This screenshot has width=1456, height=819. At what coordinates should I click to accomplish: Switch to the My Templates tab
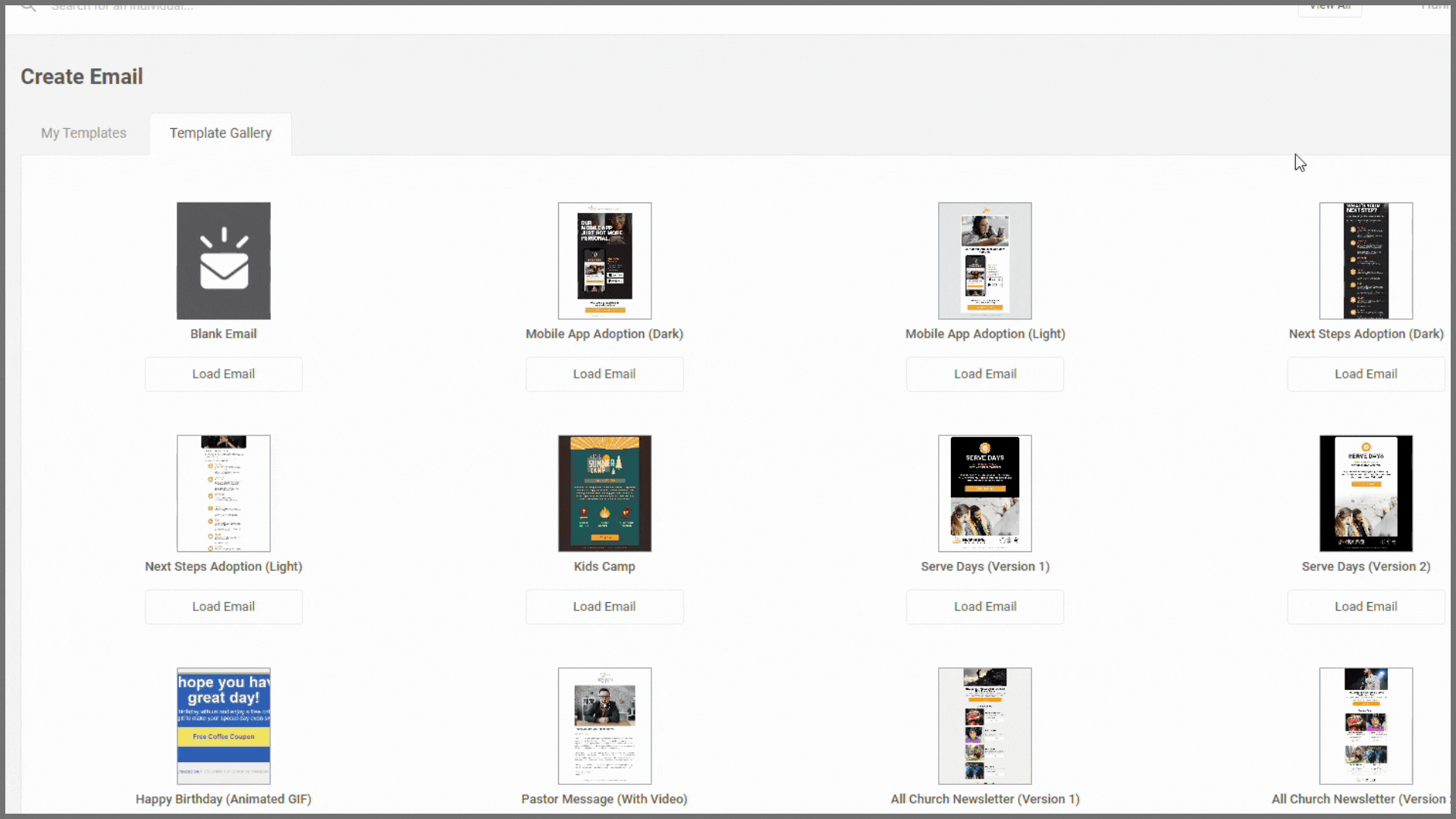point(83,133)
